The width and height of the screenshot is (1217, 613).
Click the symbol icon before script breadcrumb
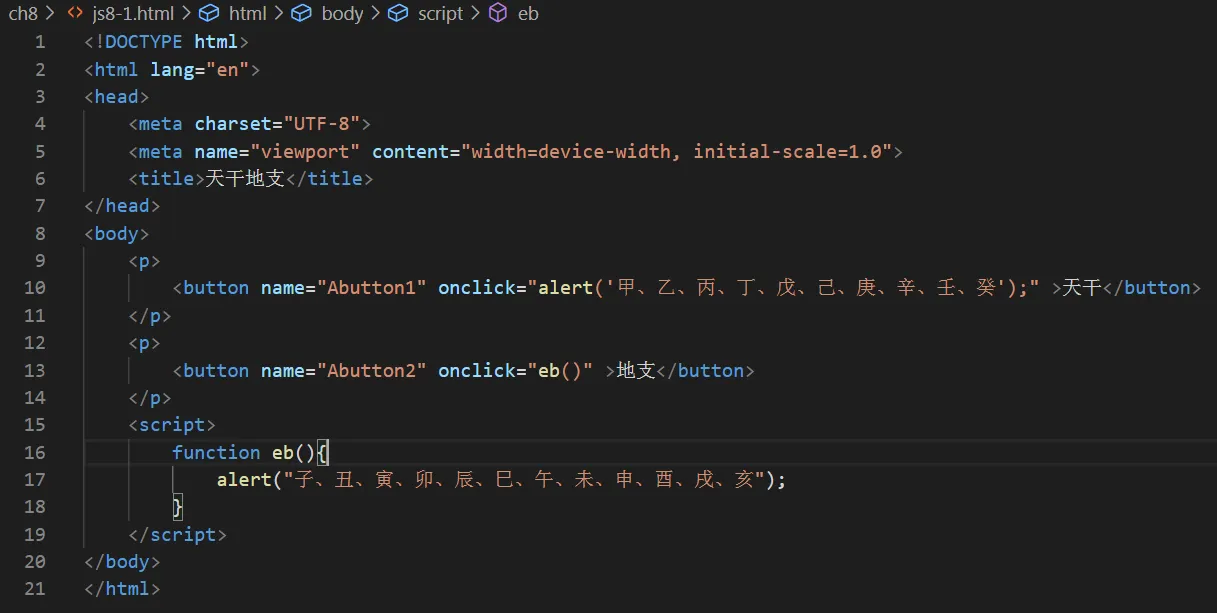(x=398, y=14)
